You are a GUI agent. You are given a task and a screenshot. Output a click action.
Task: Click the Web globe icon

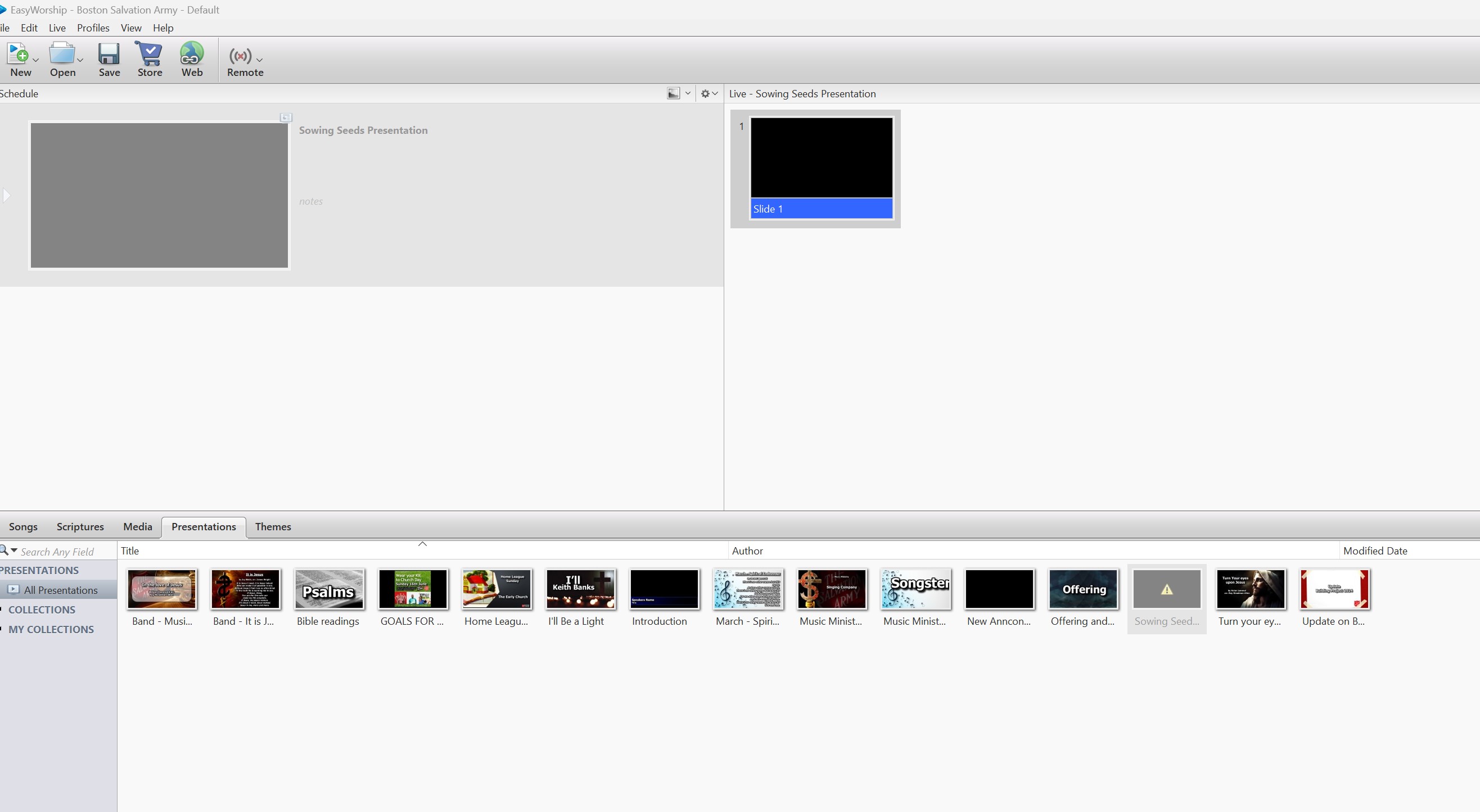point(191,55)
